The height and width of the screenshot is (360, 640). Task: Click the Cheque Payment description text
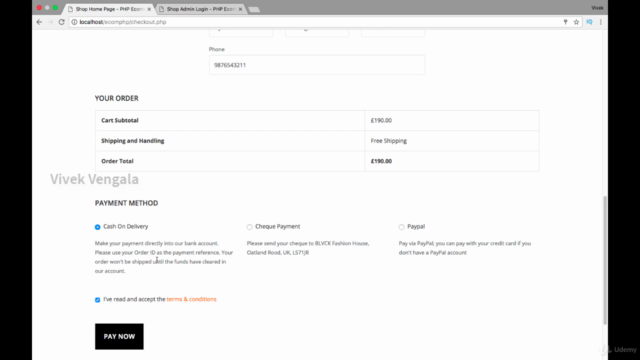(x=308, y=248)
